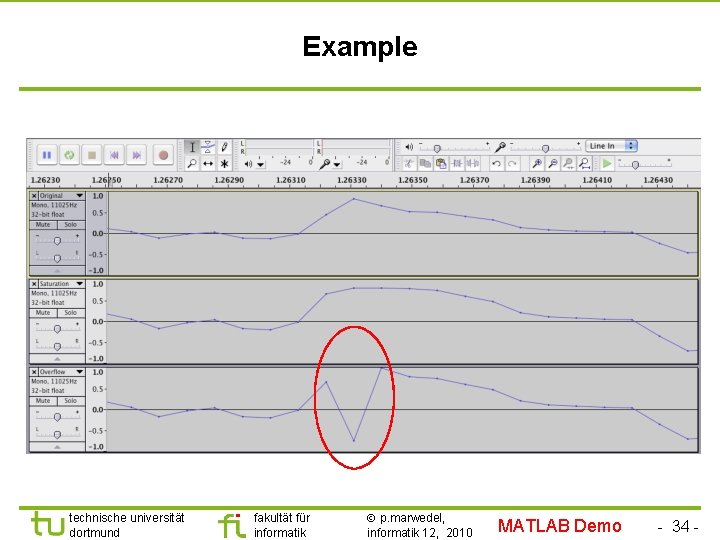Click the Overflow track waveform area

(403, 410)
